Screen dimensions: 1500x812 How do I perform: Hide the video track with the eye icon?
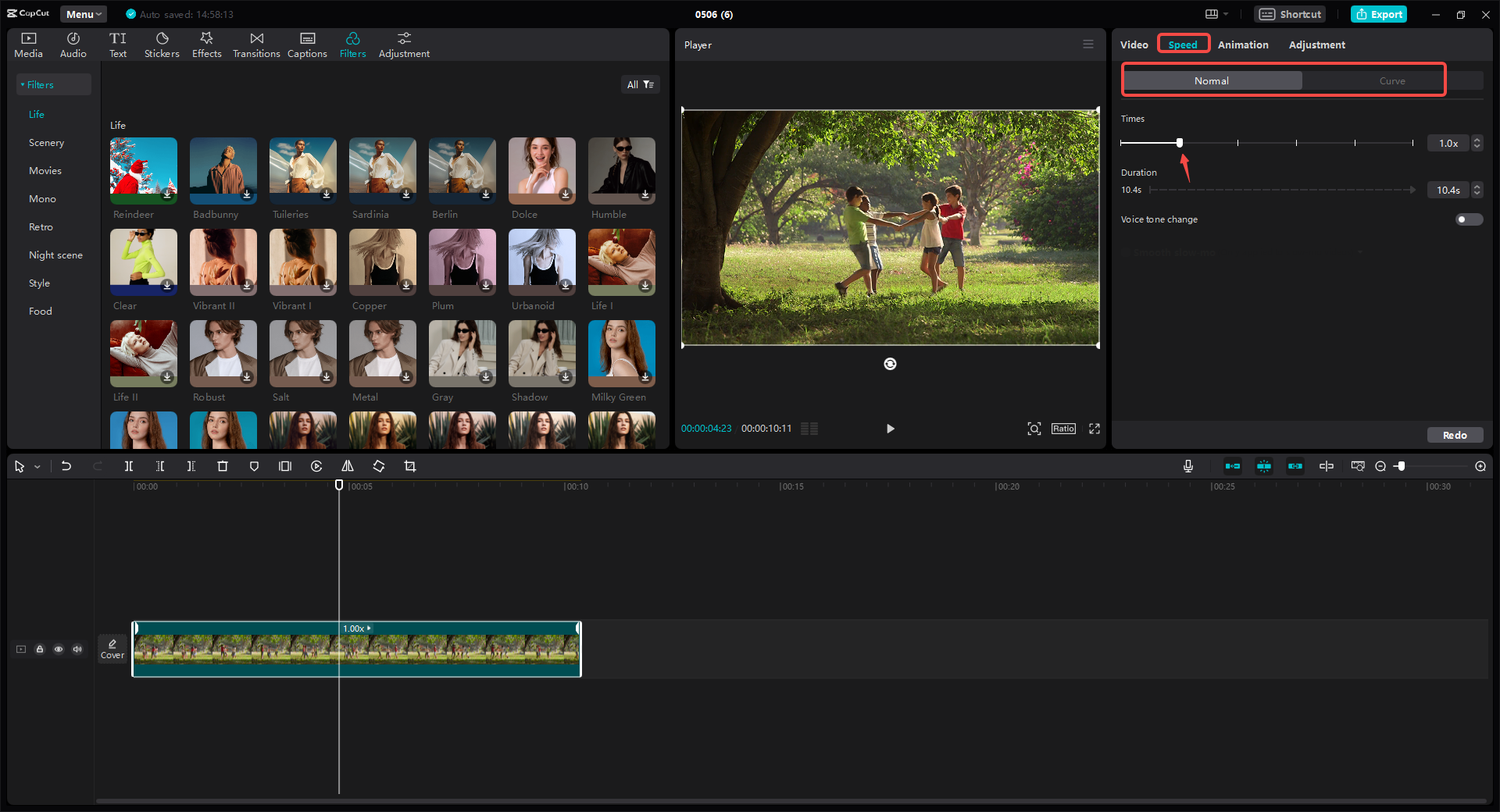click(59, 649)
